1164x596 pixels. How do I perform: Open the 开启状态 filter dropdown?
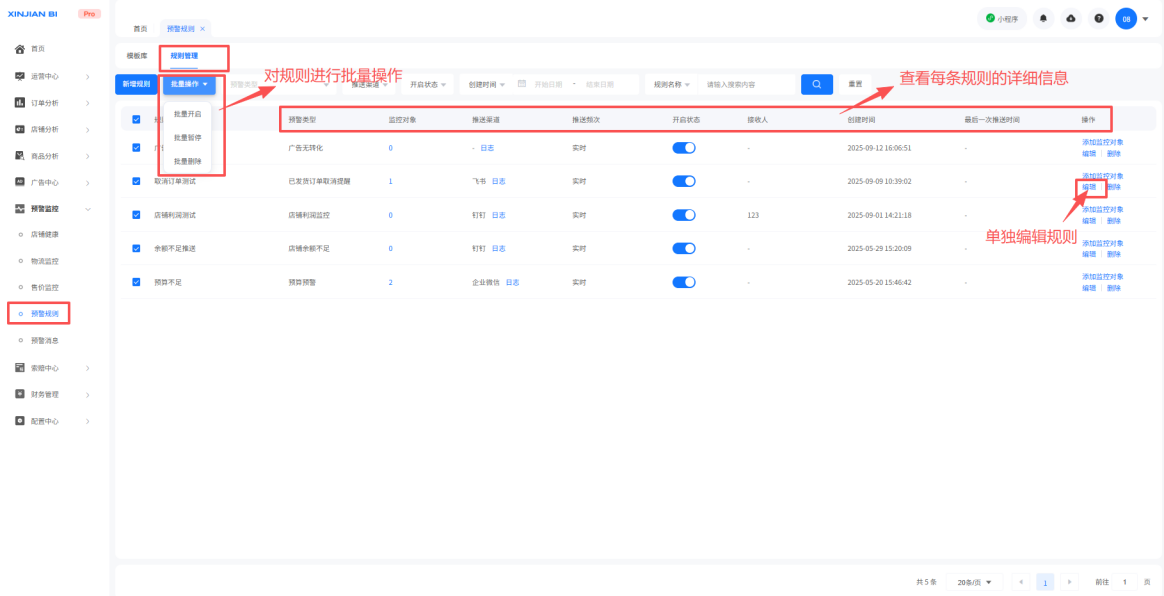click(428, 85)
